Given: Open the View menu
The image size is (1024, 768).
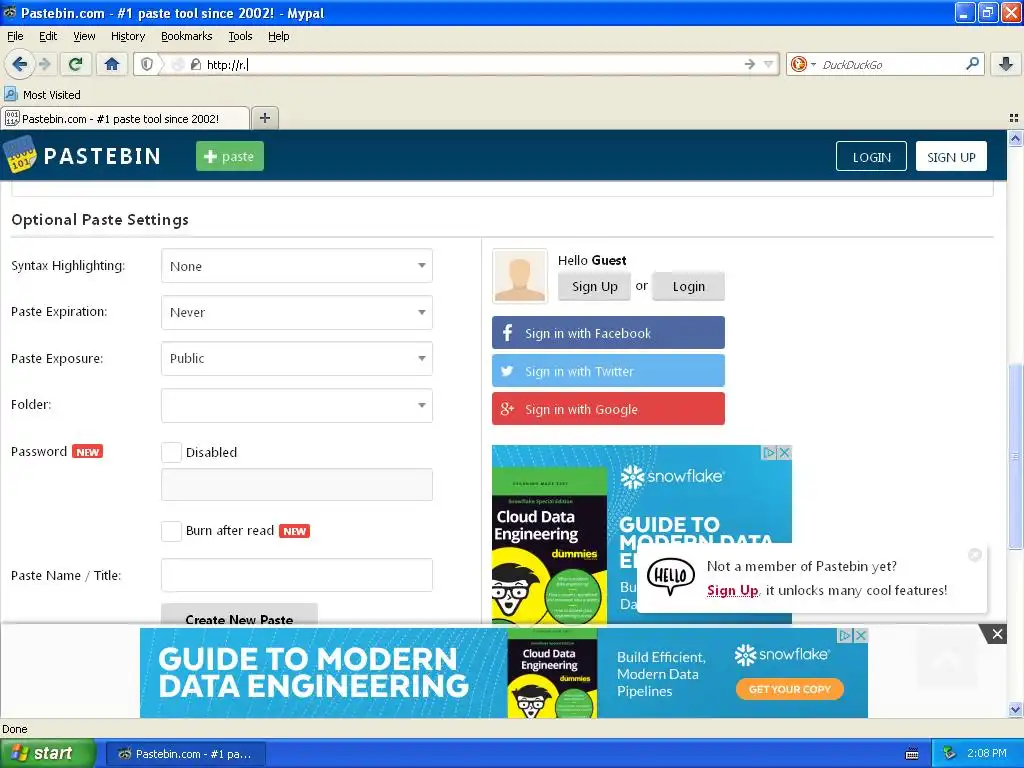Looking at the screenshot, I should click(84, 36).
